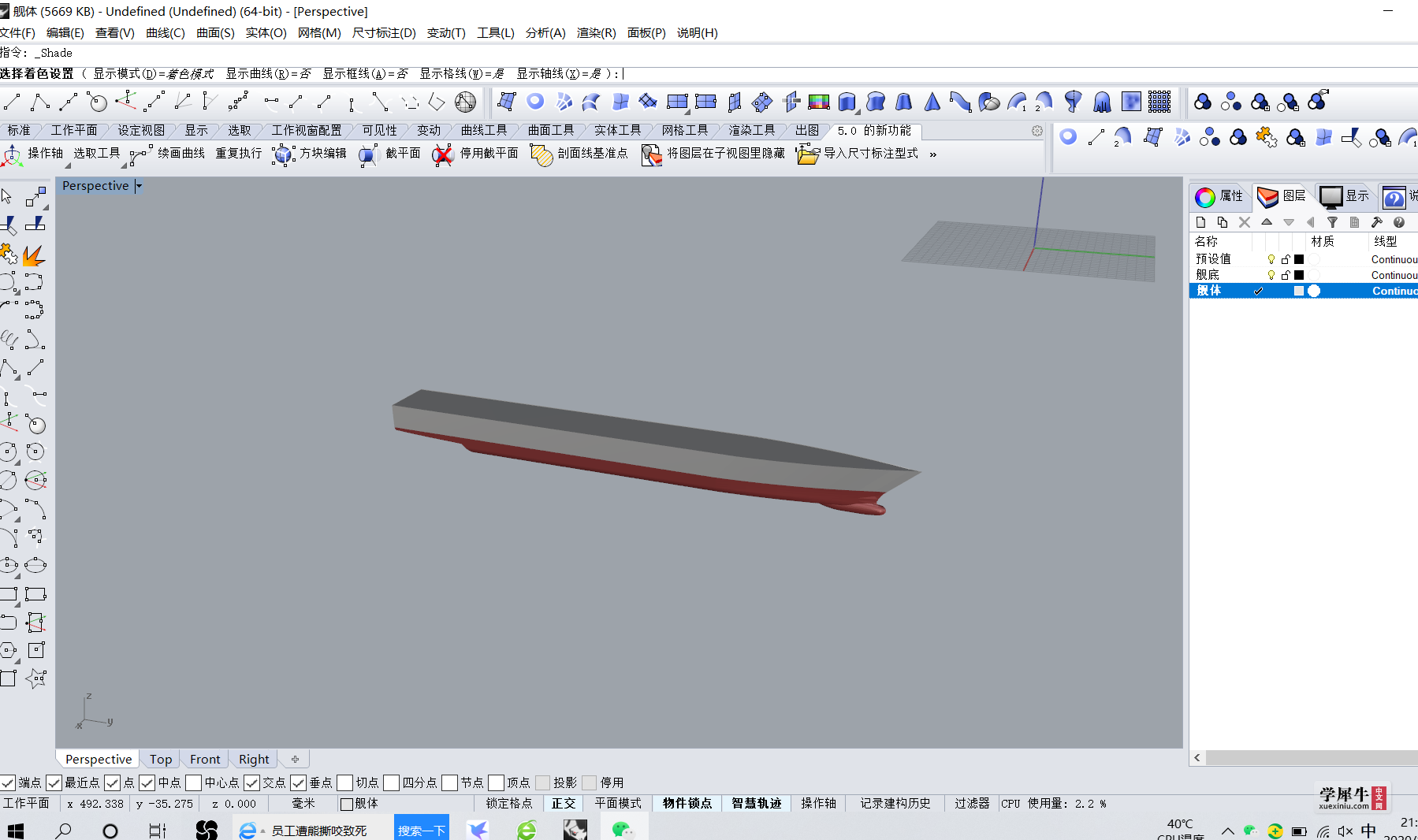Click the 停用截平面 disable clipping icon
This screenshot has width=1418, height=840.
[x=443, y=154]
